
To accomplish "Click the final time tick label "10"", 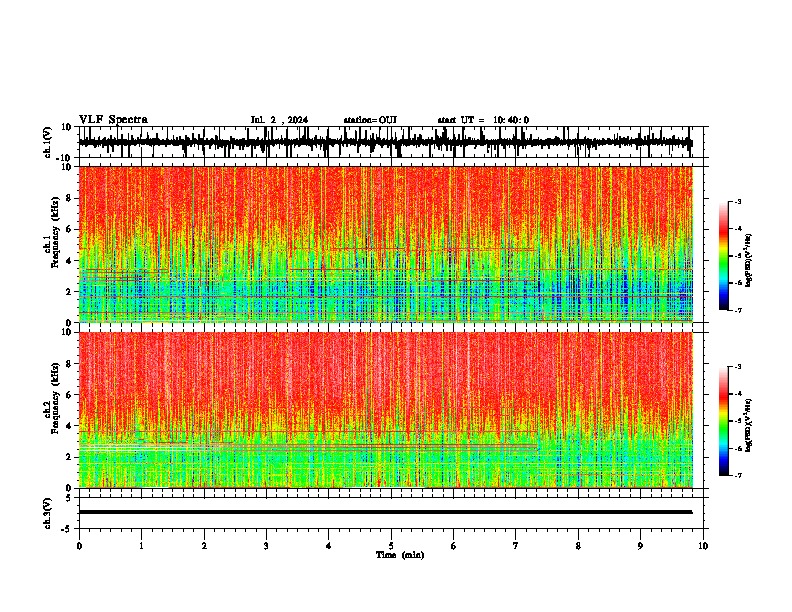I will click(x=703, y=546).
